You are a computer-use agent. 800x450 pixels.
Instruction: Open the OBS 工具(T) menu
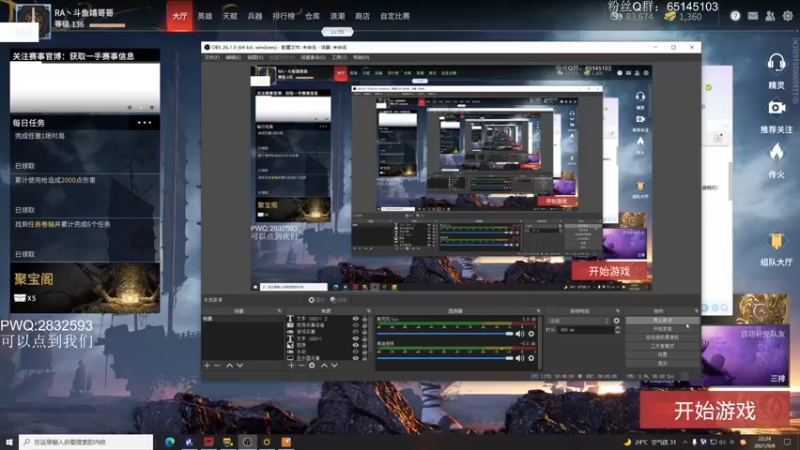339,58
